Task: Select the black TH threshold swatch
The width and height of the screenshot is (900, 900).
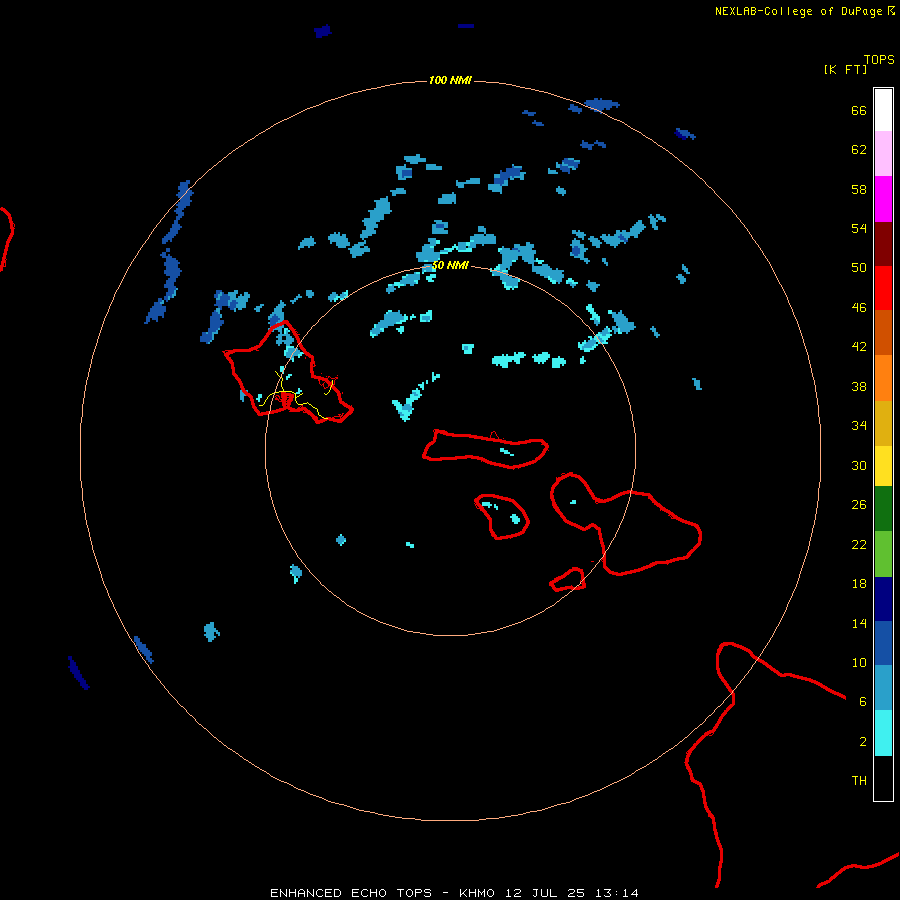Action: [883, 778]
